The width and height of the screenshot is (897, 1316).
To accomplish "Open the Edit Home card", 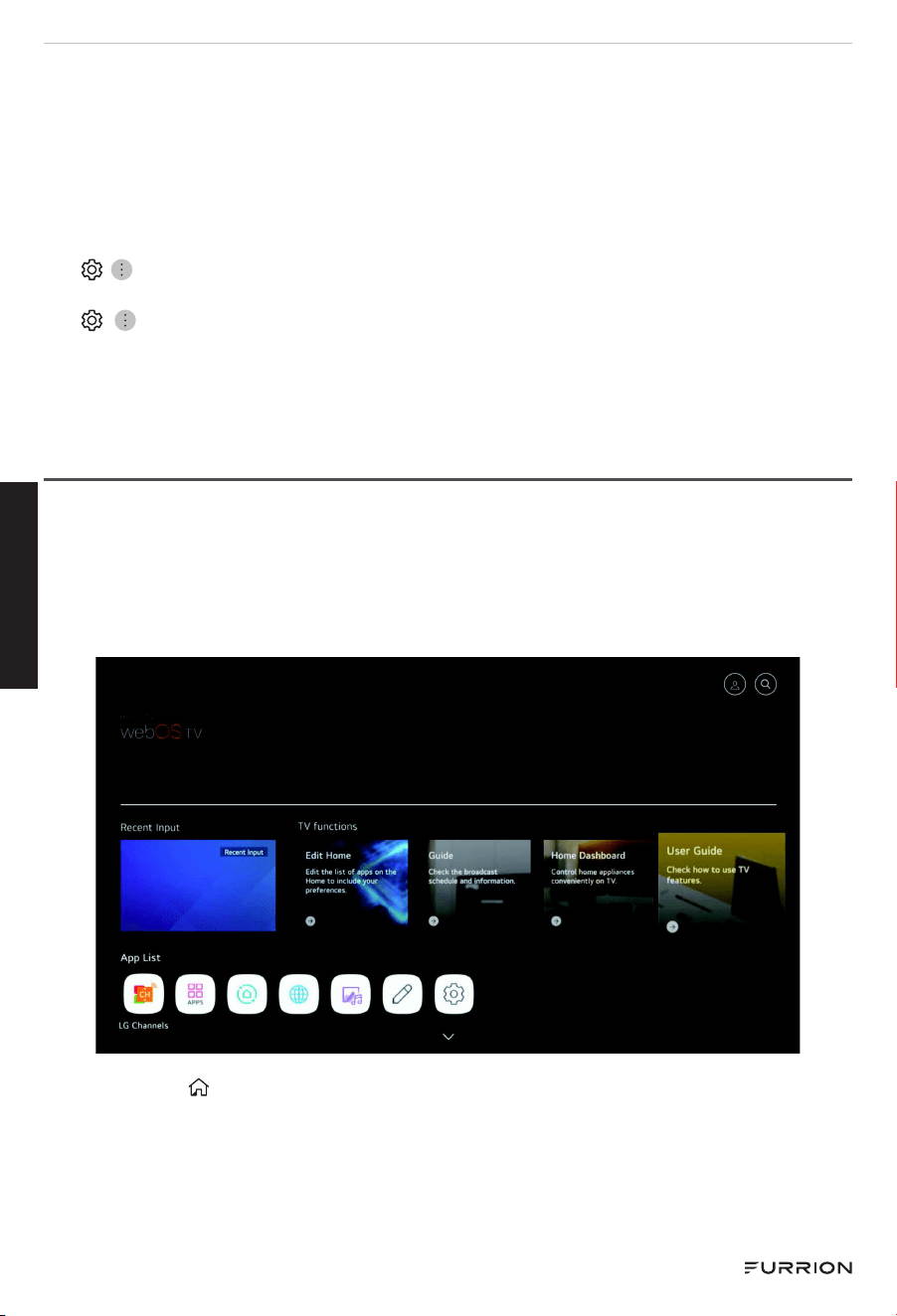I will [352, 886].
